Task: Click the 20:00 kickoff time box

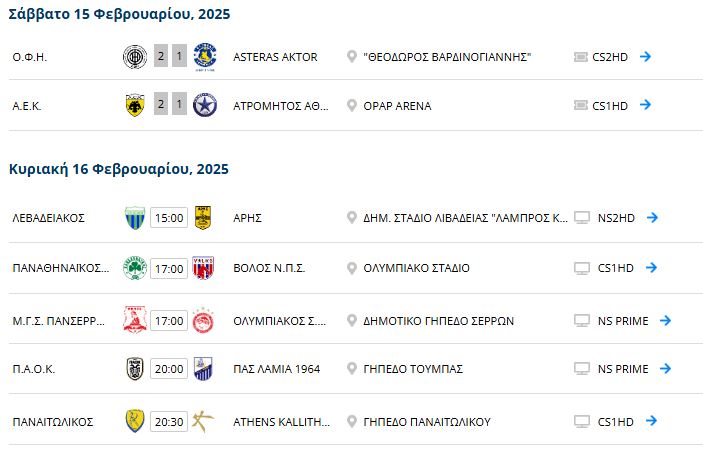Action: (169, 369)
